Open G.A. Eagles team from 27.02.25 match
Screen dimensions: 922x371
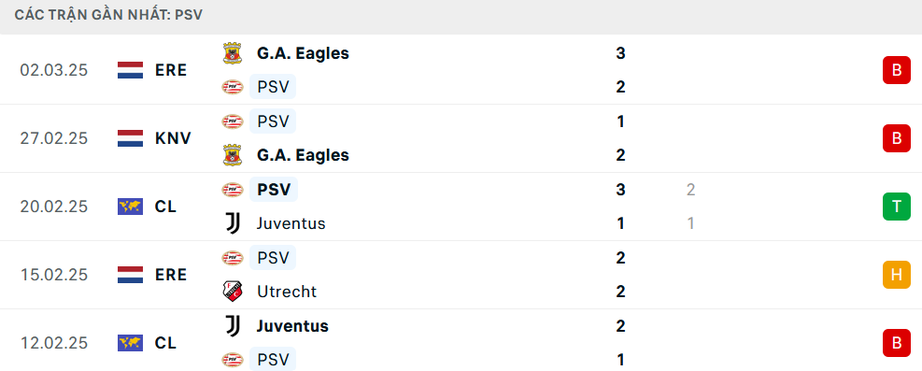point(303,155)
